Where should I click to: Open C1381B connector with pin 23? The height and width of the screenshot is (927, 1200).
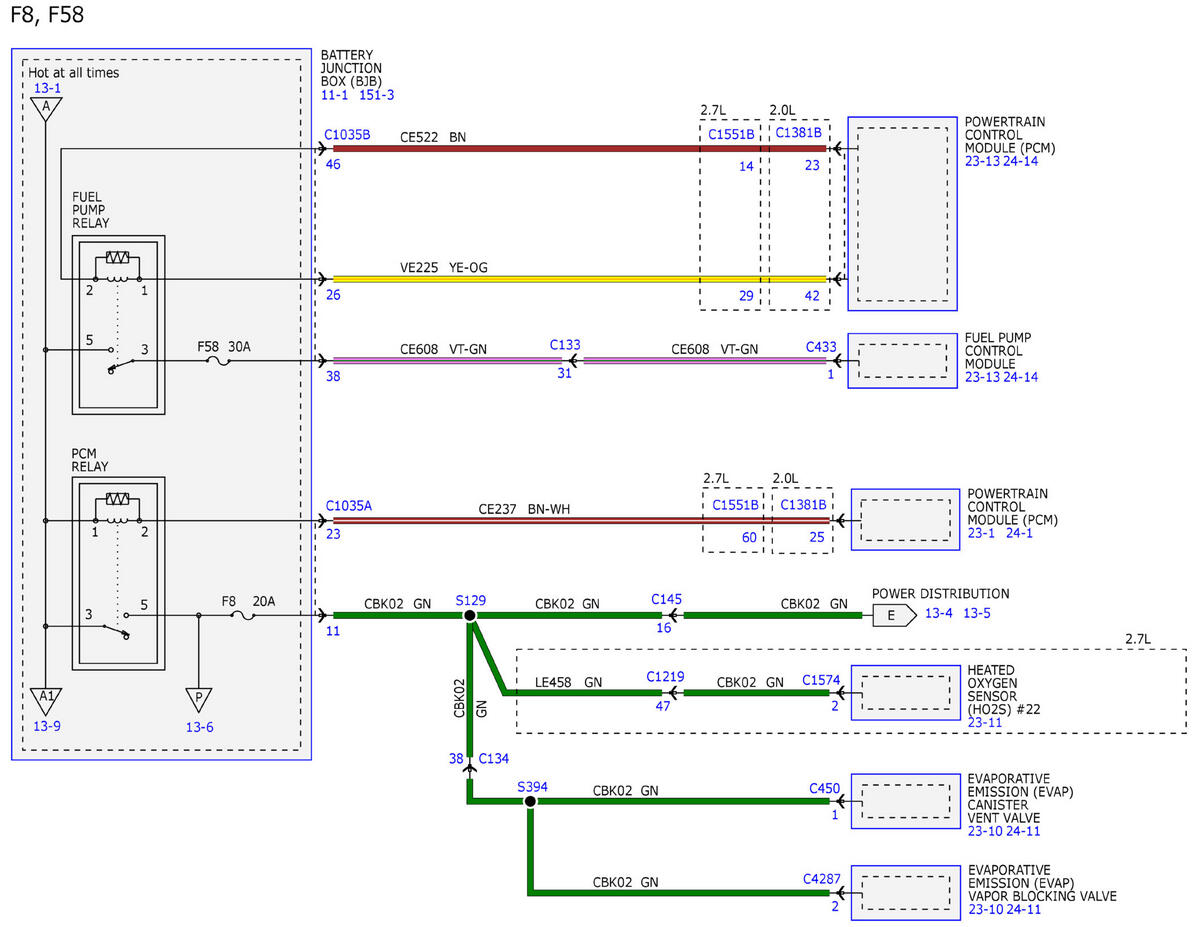pyautogui.click(x=798, y=132)
